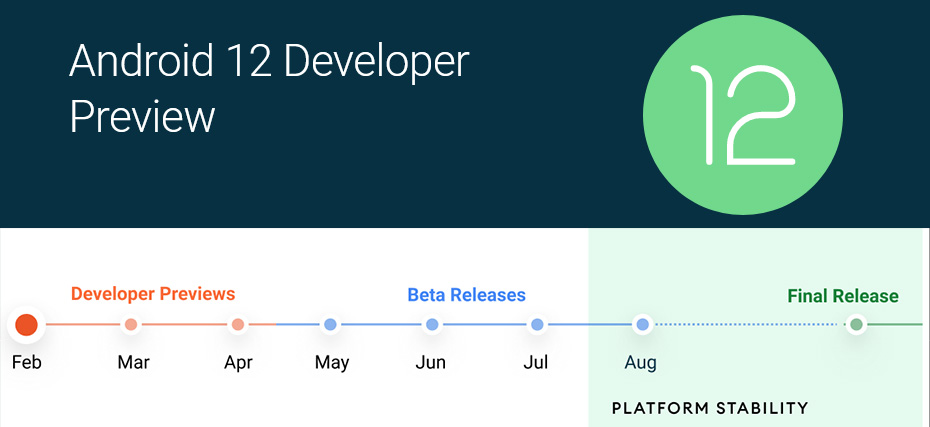Click the Jul month label
This screenshot has height=427, width=930.
point(536,362)
